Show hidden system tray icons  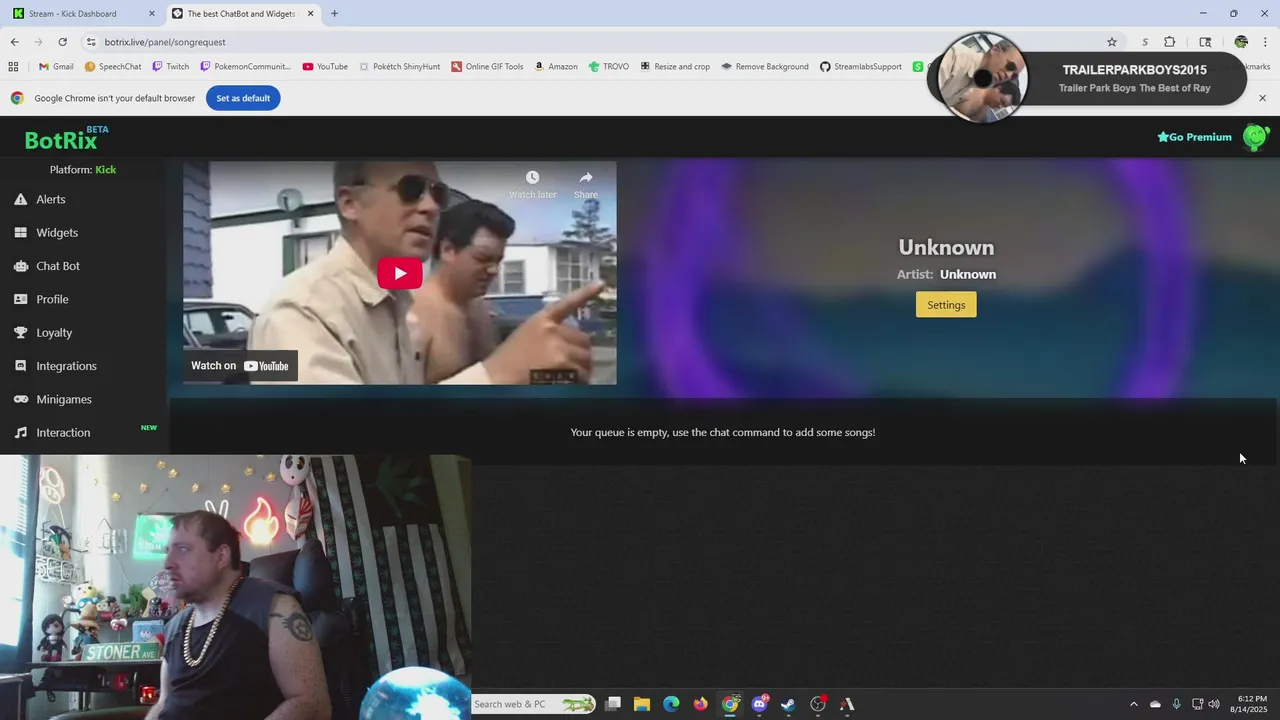click(1133, 704)
